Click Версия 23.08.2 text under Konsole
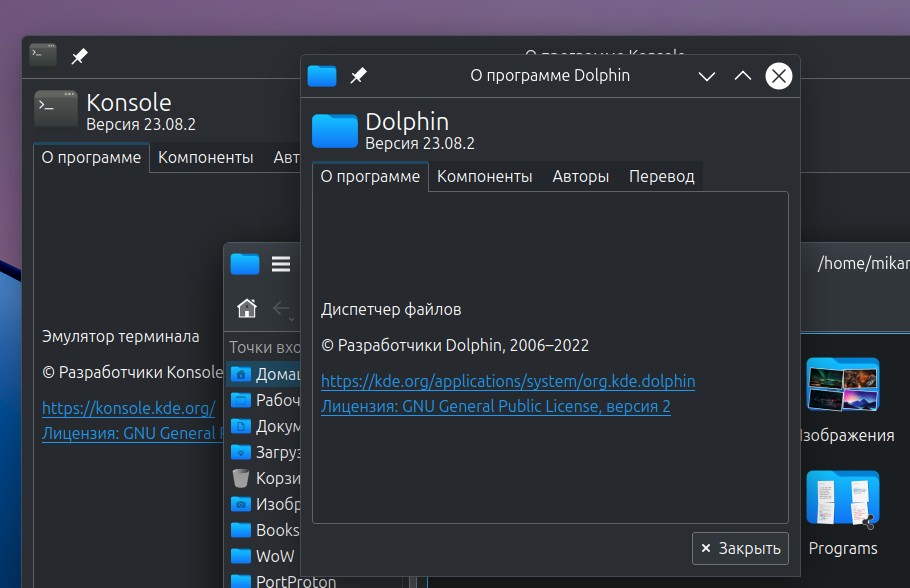 point(141,124)
